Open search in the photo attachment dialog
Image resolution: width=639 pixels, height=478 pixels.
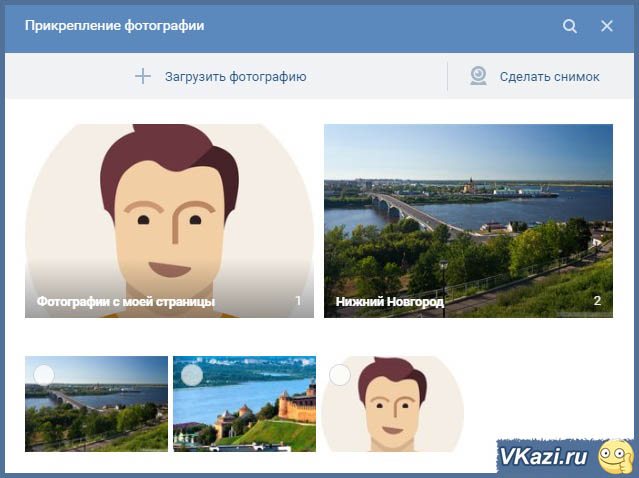(570, 26)
